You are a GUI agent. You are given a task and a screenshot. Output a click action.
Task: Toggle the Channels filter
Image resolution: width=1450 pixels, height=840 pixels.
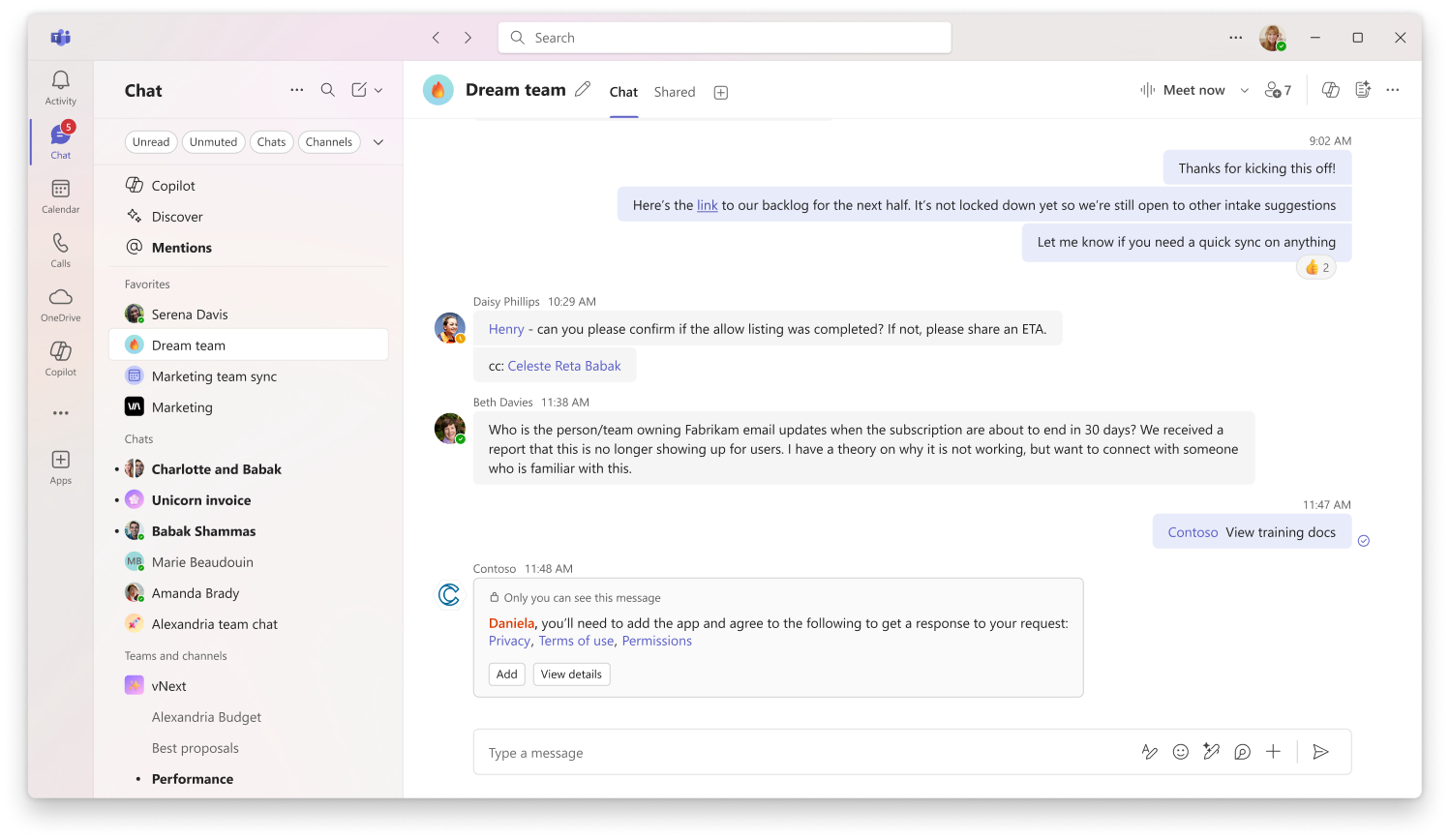click(329, 142)
